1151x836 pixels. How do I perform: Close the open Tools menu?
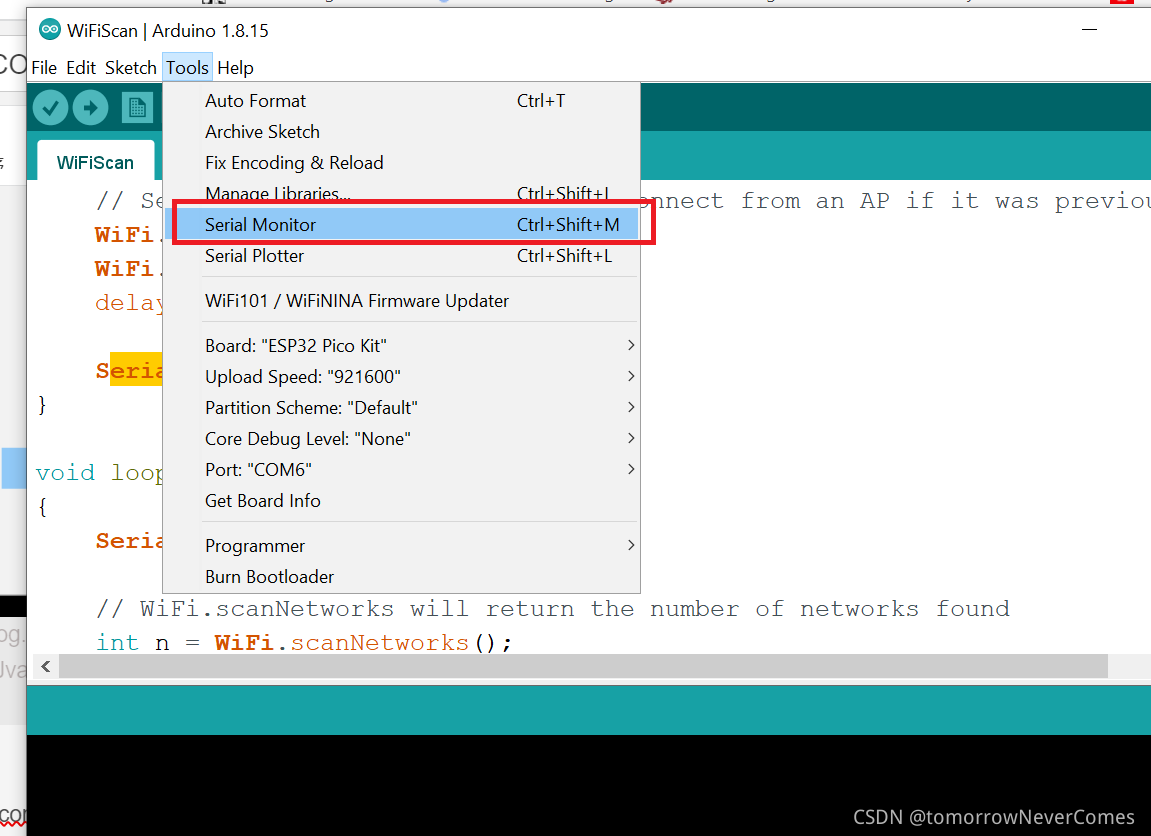(187, 68)
